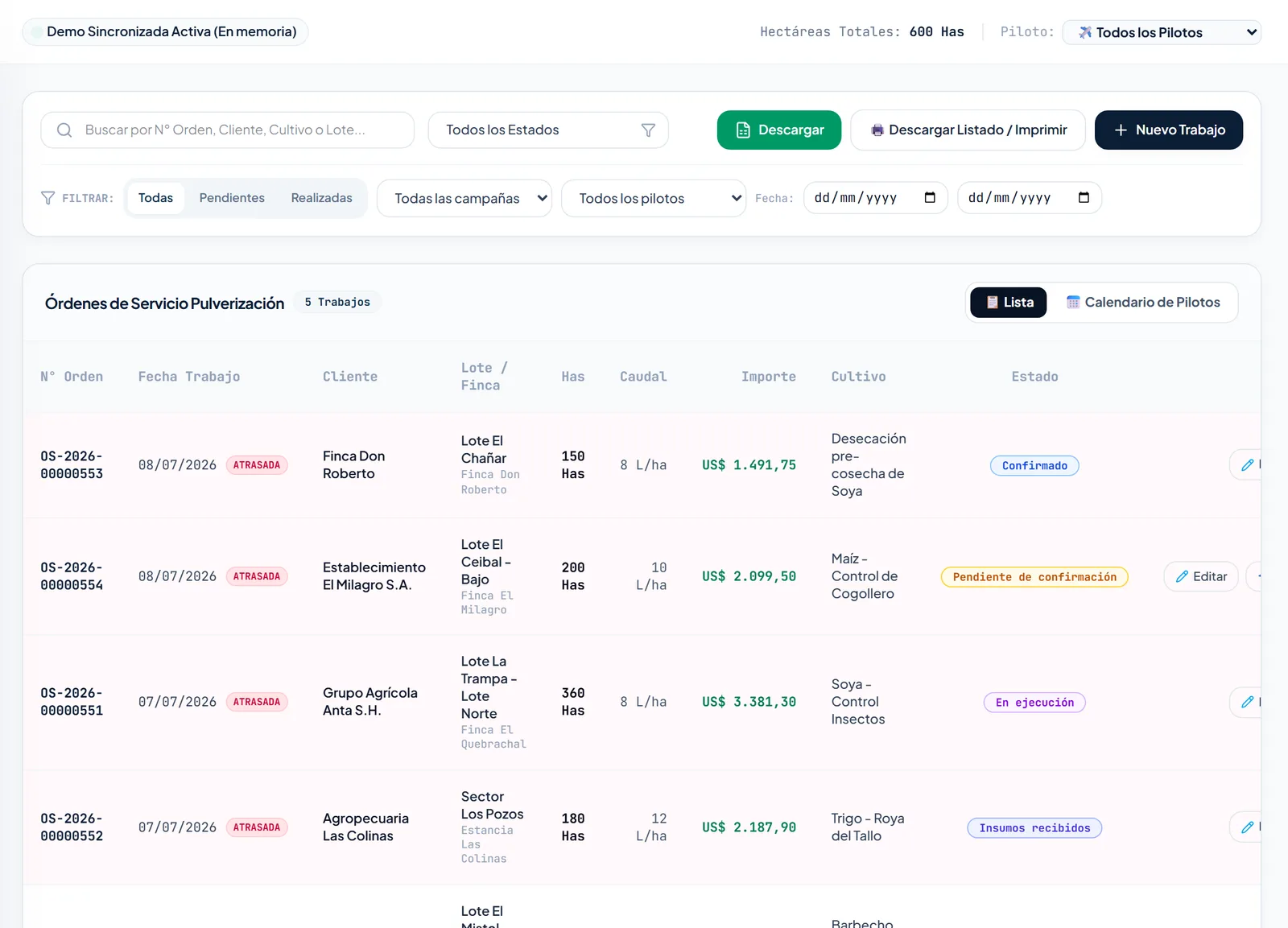Screen dimensions: 1288x928
Task: Select order number OS-2026-00000551
Action: 72,702
